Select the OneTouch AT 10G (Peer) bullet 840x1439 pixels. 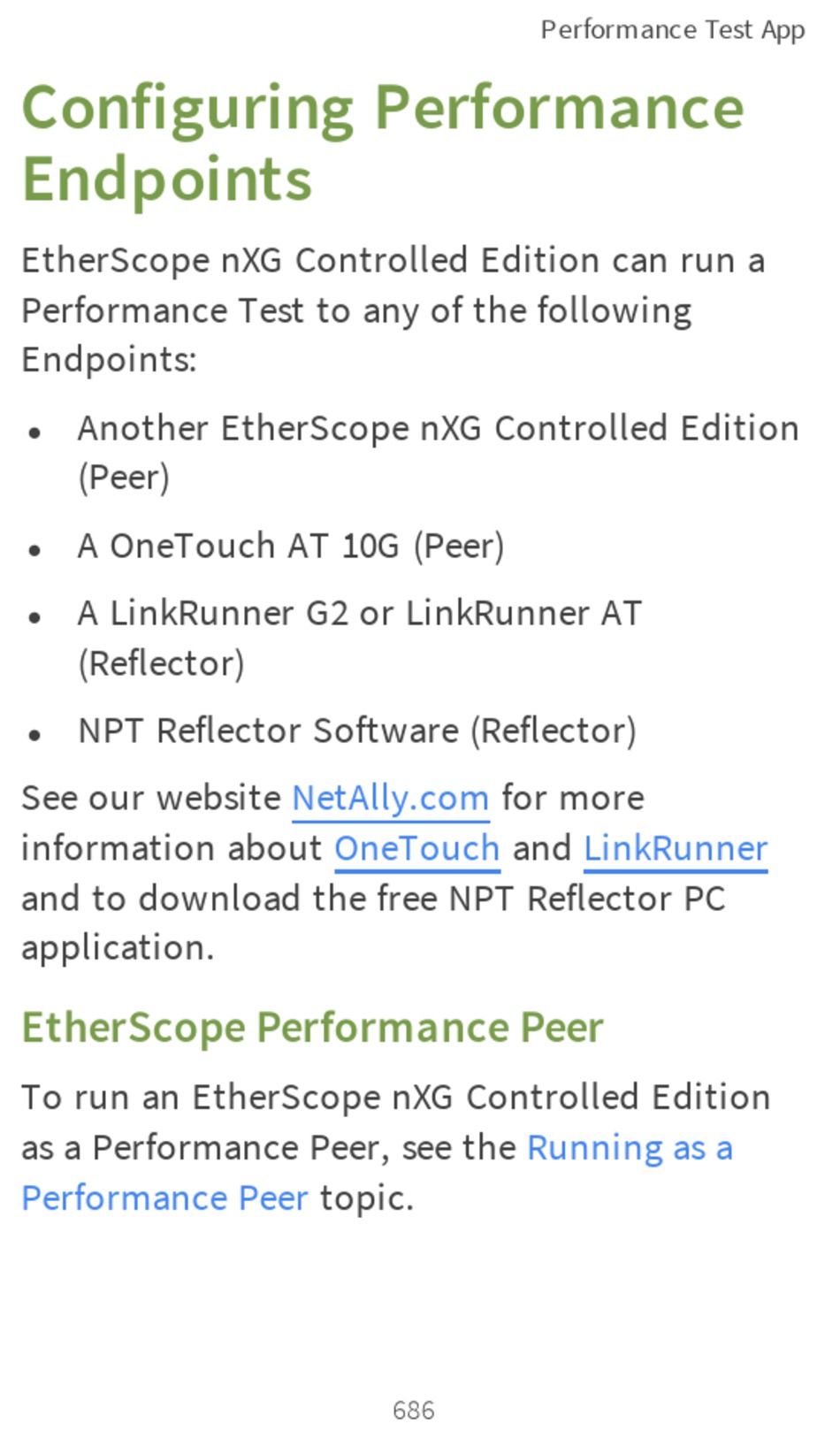click(x=291, y=547)
